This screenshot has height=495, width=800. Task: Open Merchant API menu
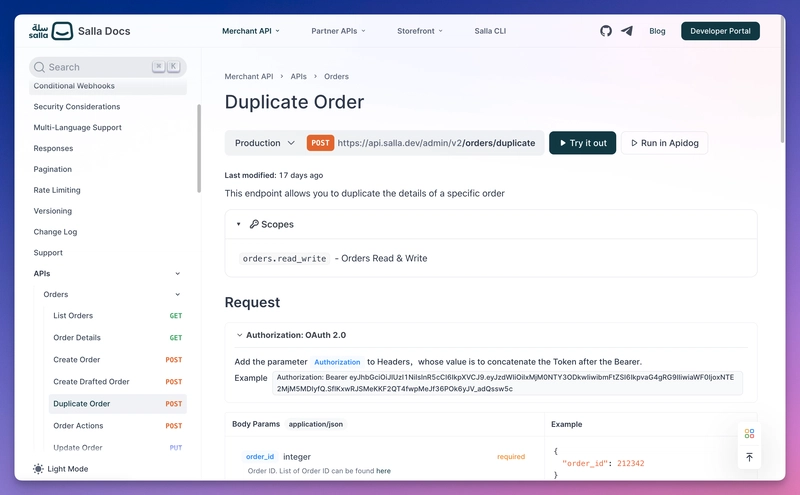pos(251,31)
